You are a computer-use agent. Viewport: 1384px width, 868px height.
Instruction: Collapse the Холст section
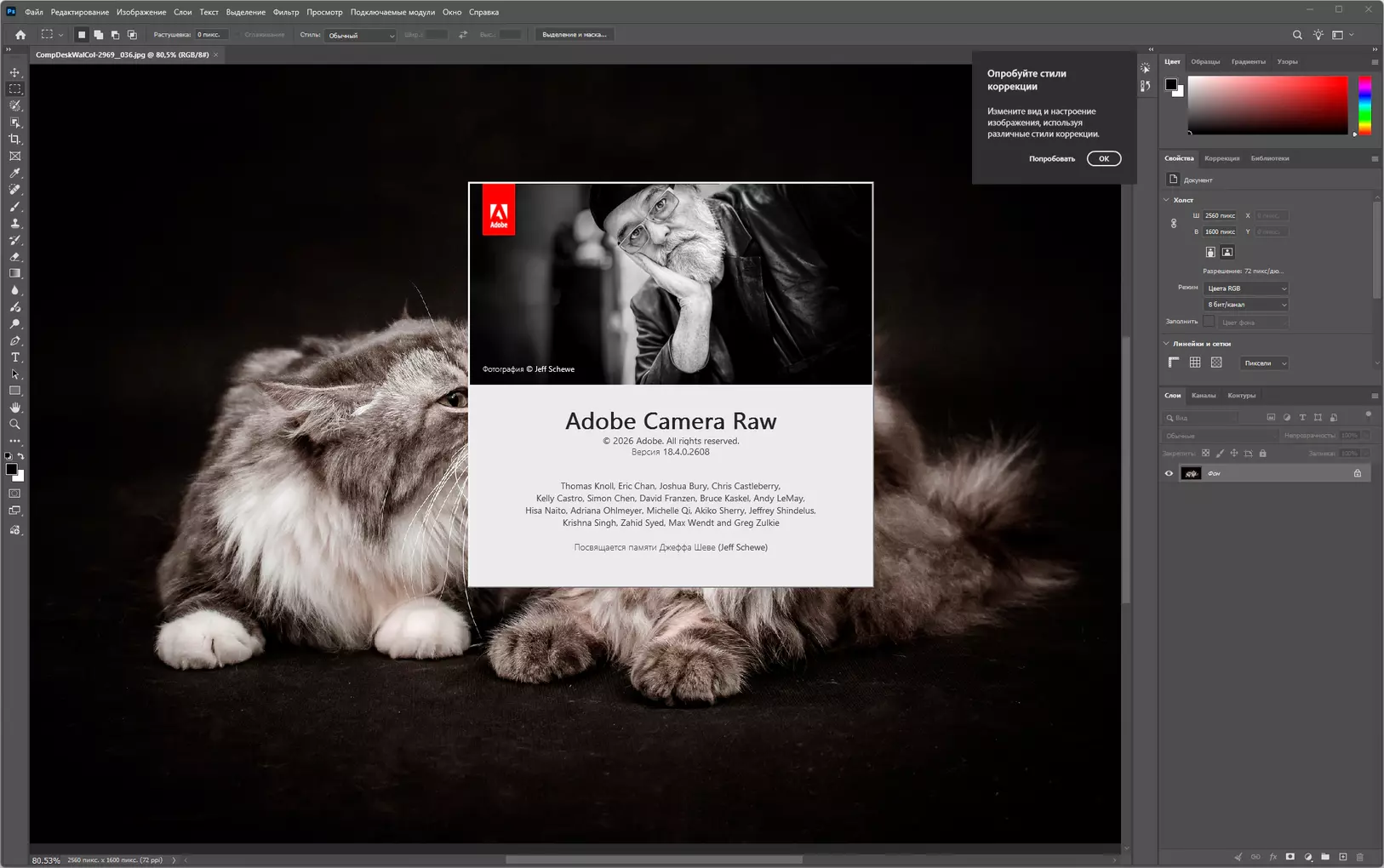1166,200
